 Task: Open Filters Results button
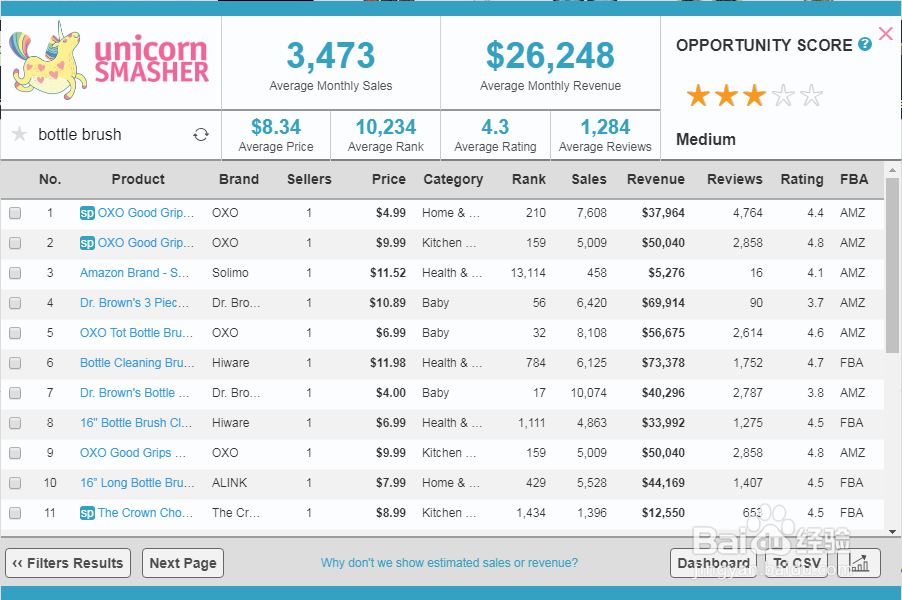click(68, 563)
